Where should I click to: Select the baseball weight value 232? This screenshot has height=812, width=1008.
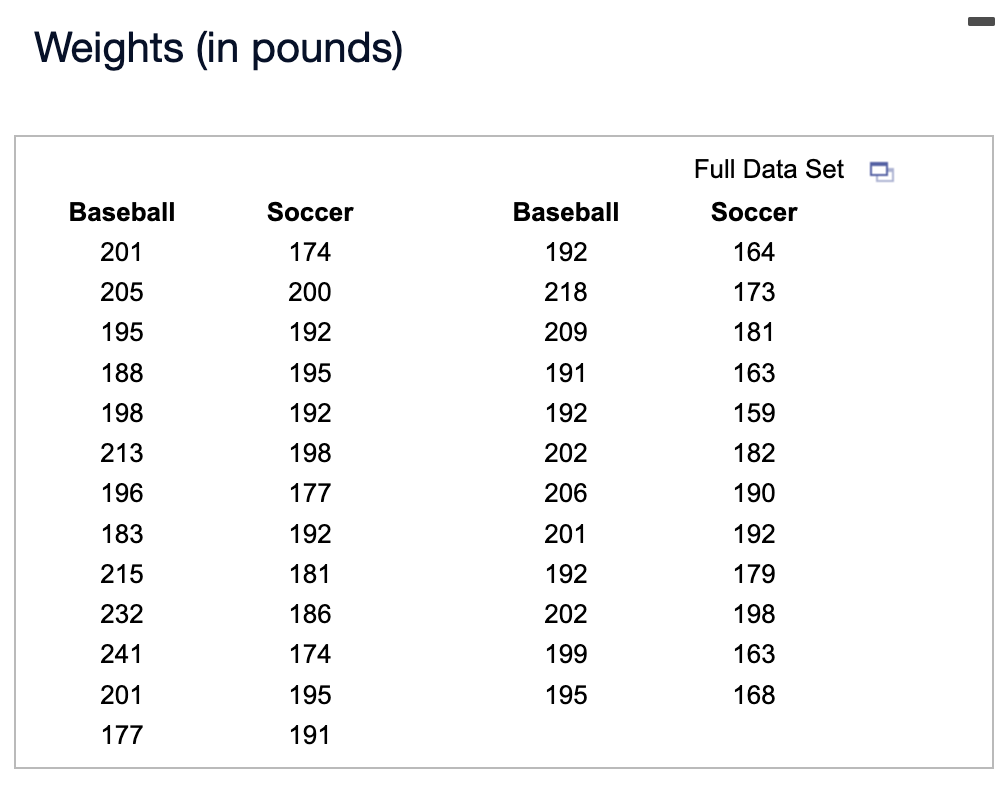[122, 614]
